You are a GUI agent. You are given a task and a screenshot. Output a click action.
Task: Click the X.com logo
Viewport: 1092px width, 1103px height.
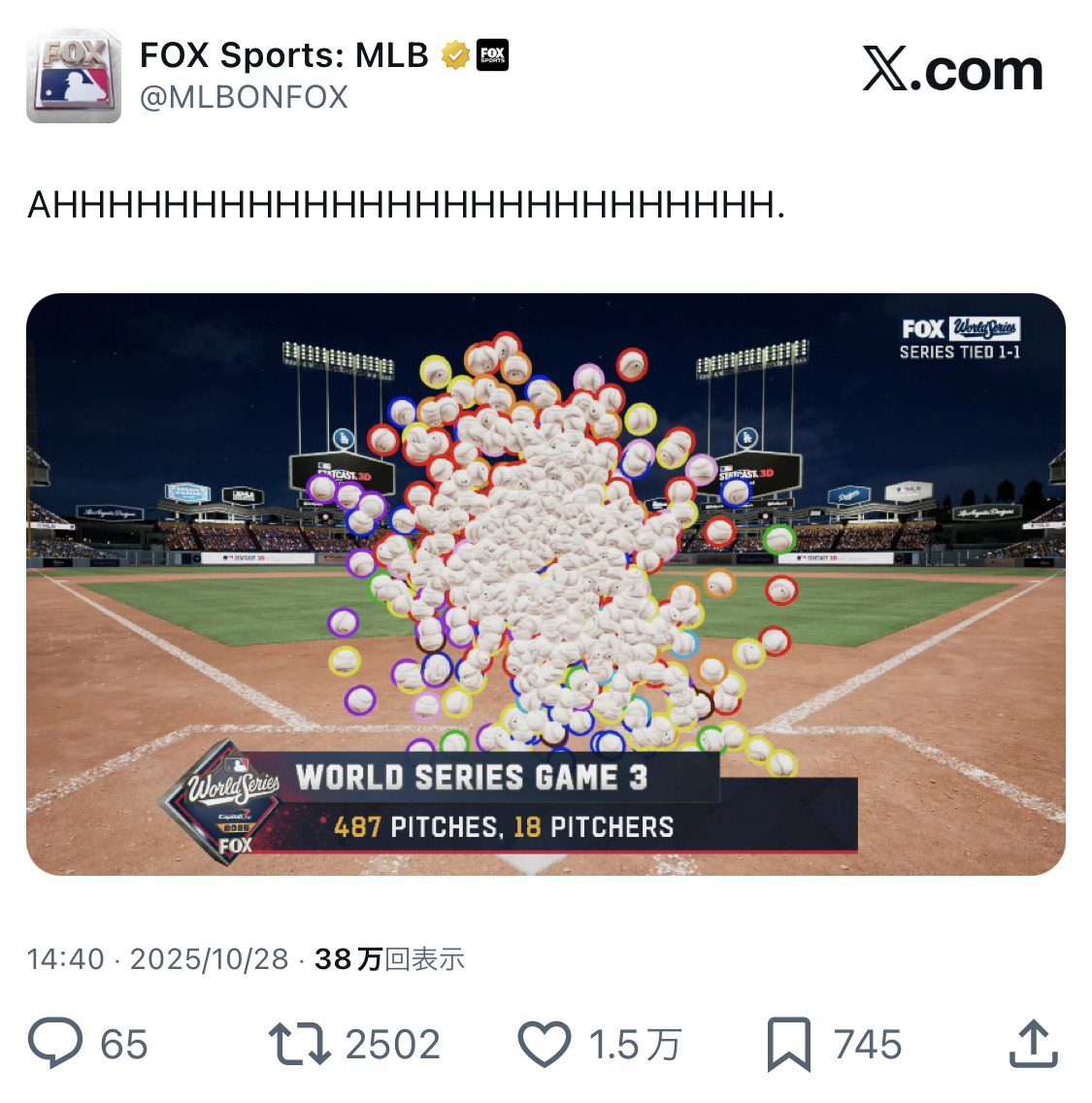pos(952,71)
